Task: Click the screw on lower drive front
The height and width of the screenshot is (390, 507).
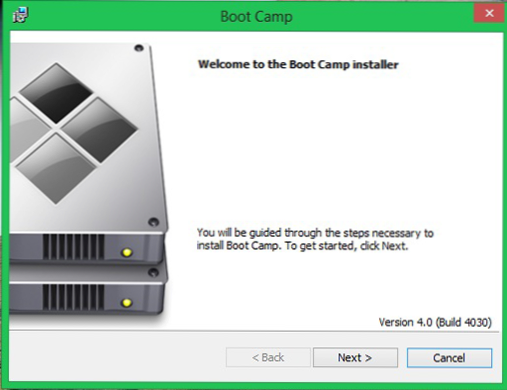Action: (x=153, y=272)
